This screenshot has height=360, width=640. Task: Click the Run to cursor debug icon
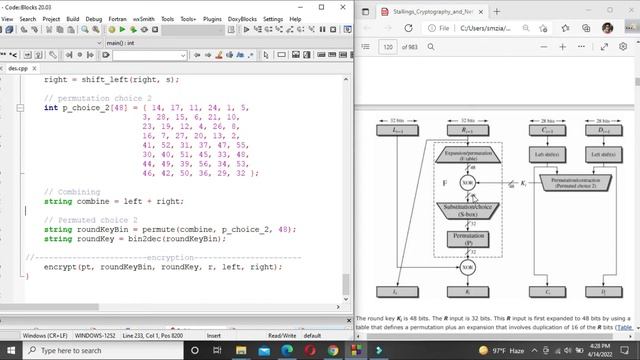[257, 29]
